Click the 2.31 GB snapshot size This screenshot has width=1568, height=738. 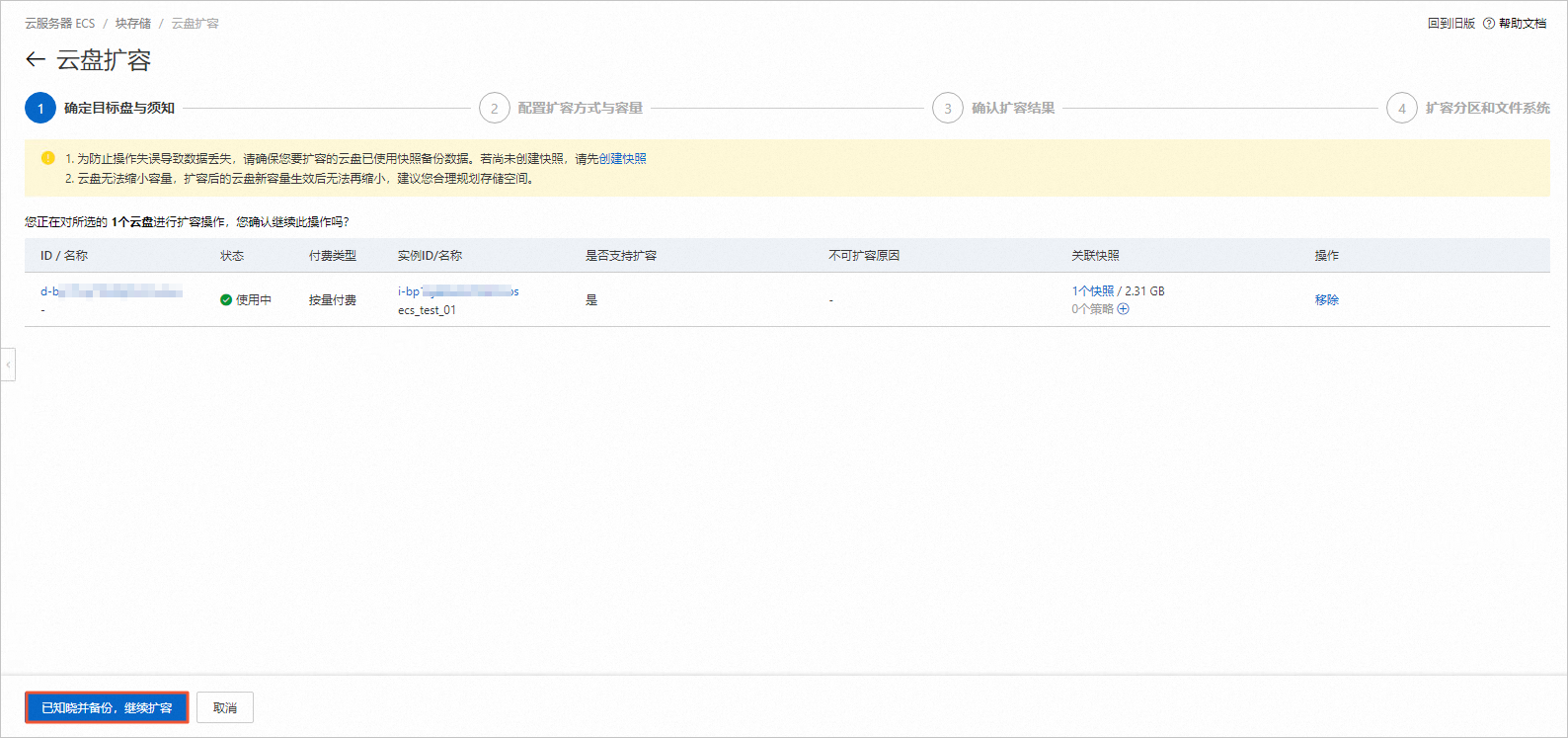click(1144, 291)
